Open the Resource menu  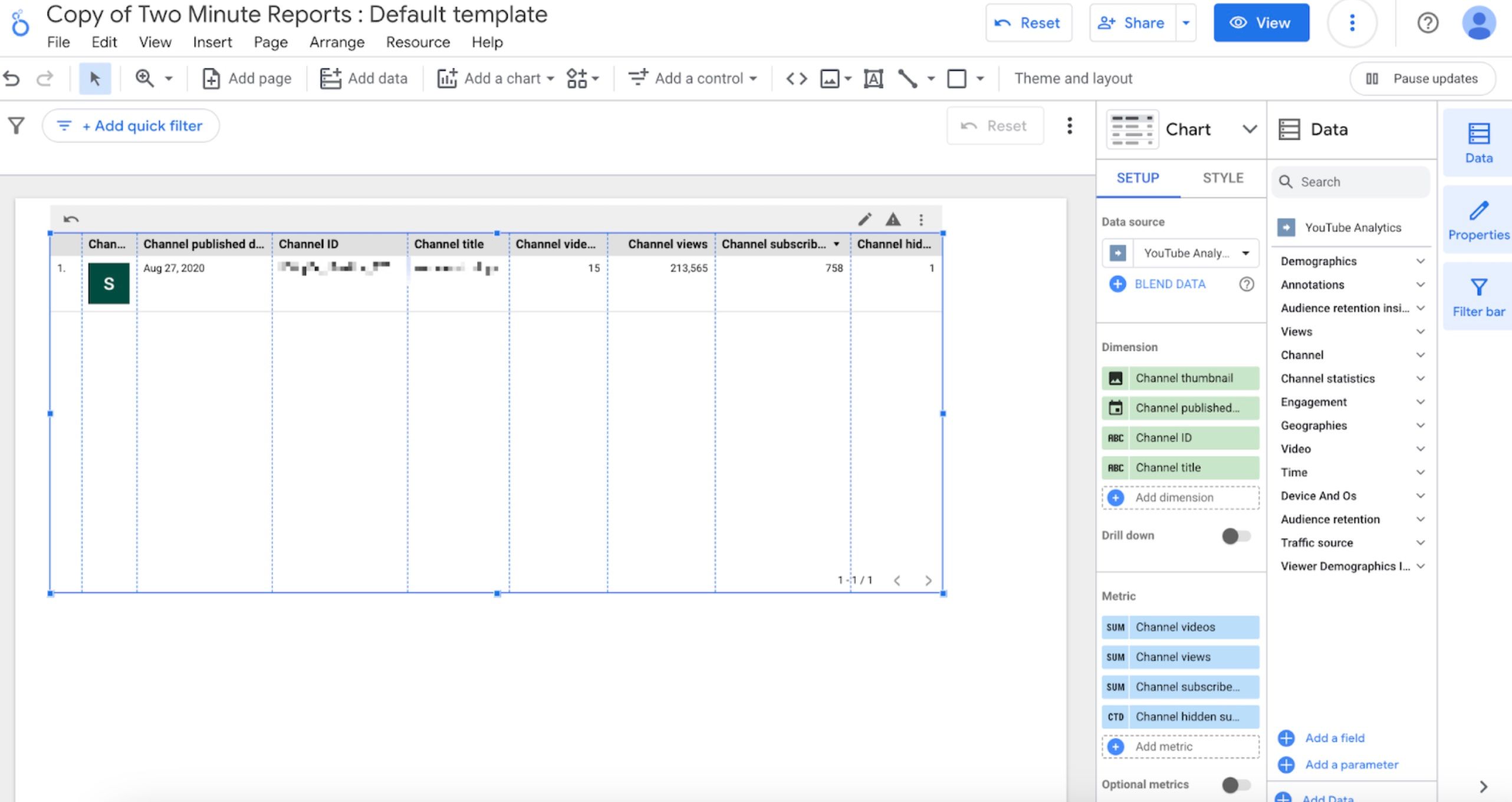[x=418, y=42]
